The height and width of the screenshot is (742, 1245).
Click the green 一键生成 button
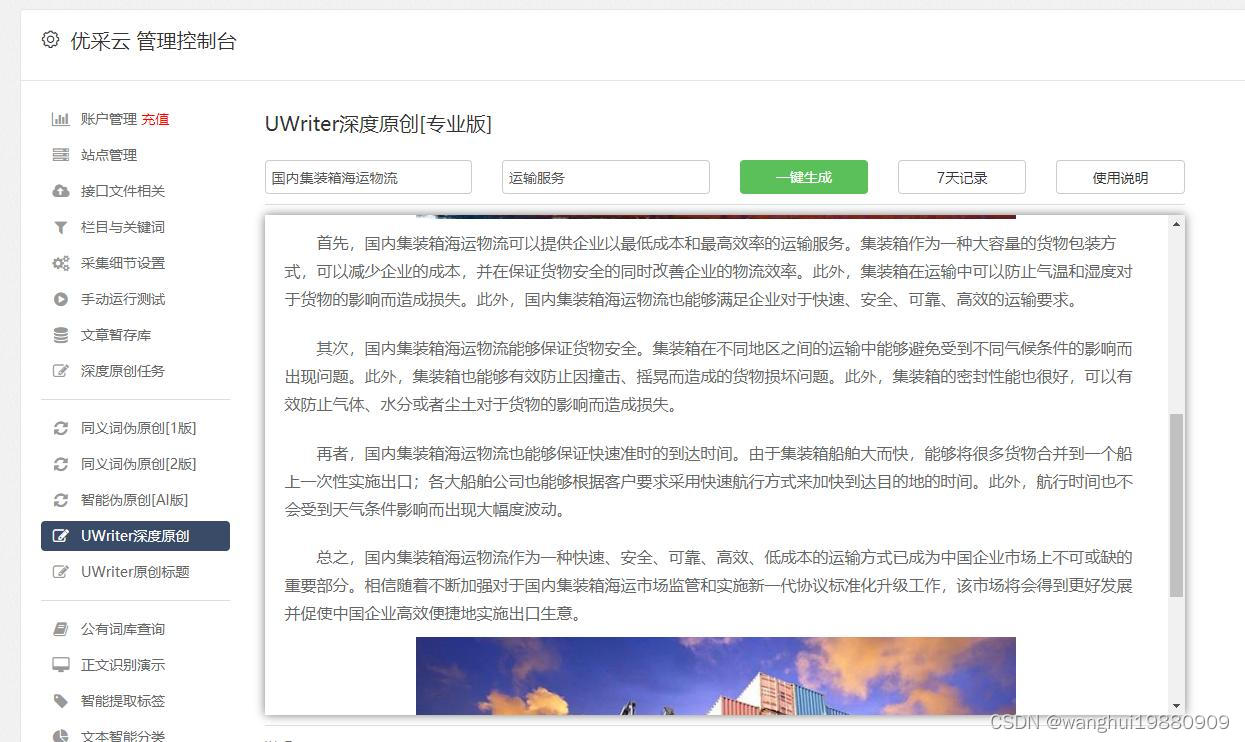803,177
